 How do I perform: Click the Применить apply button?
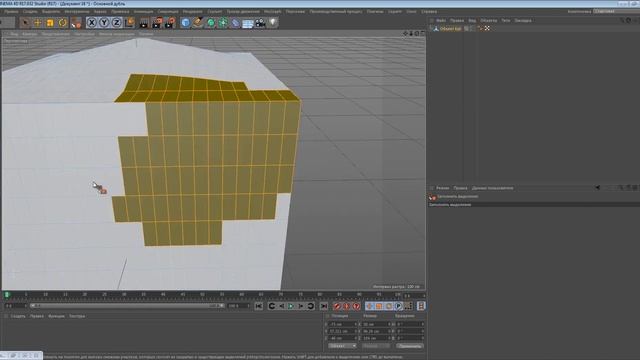(409, 346)
